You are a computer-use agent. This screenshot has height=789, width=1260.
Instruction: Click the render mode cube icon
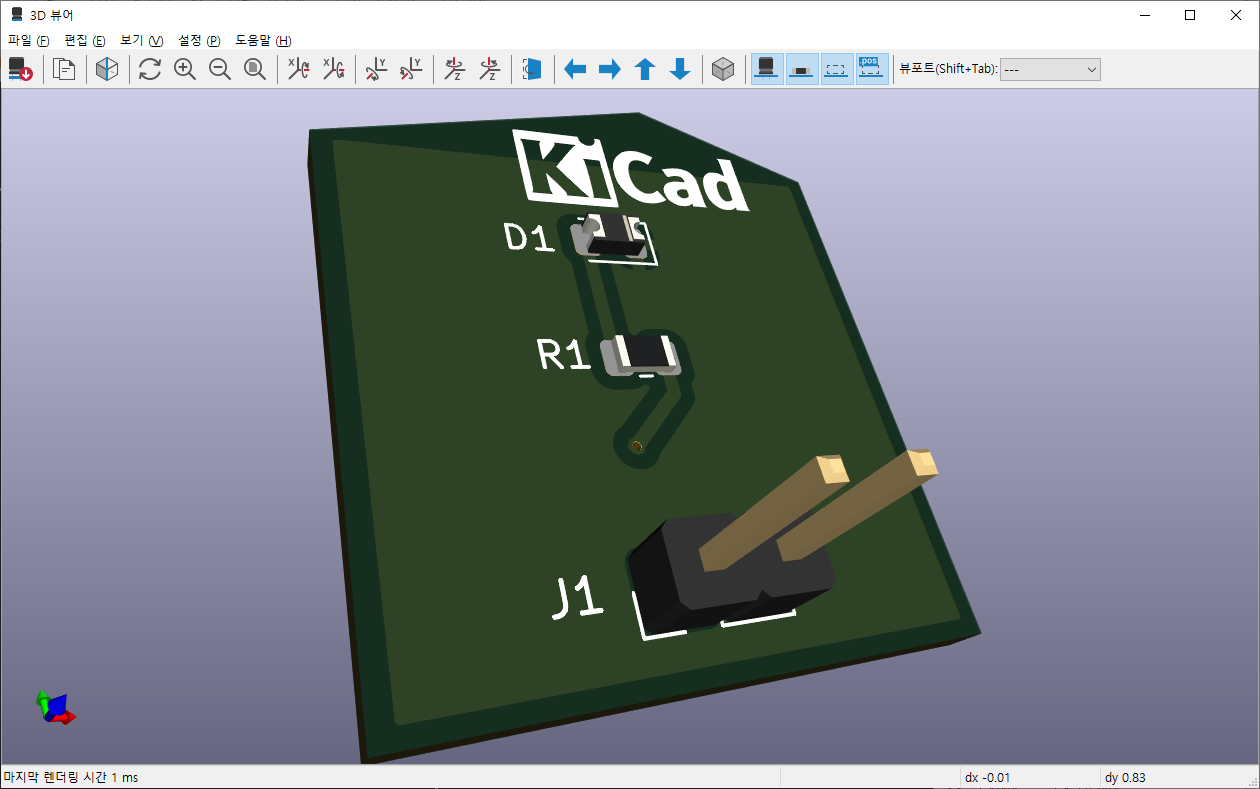click(107, 69)
